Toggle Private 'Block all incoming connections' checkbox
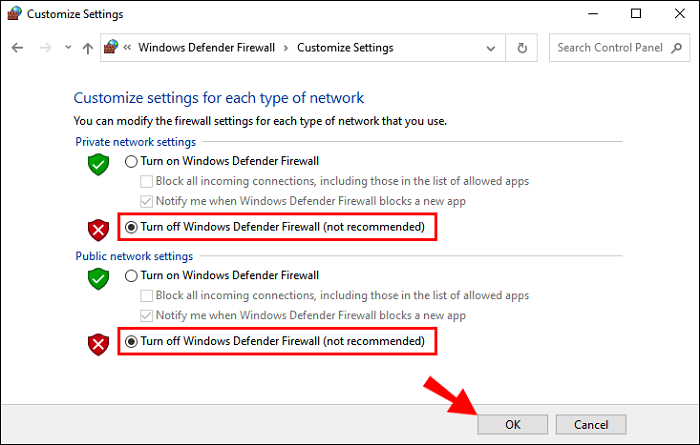The image size is (700, 445). pos(147,182)
